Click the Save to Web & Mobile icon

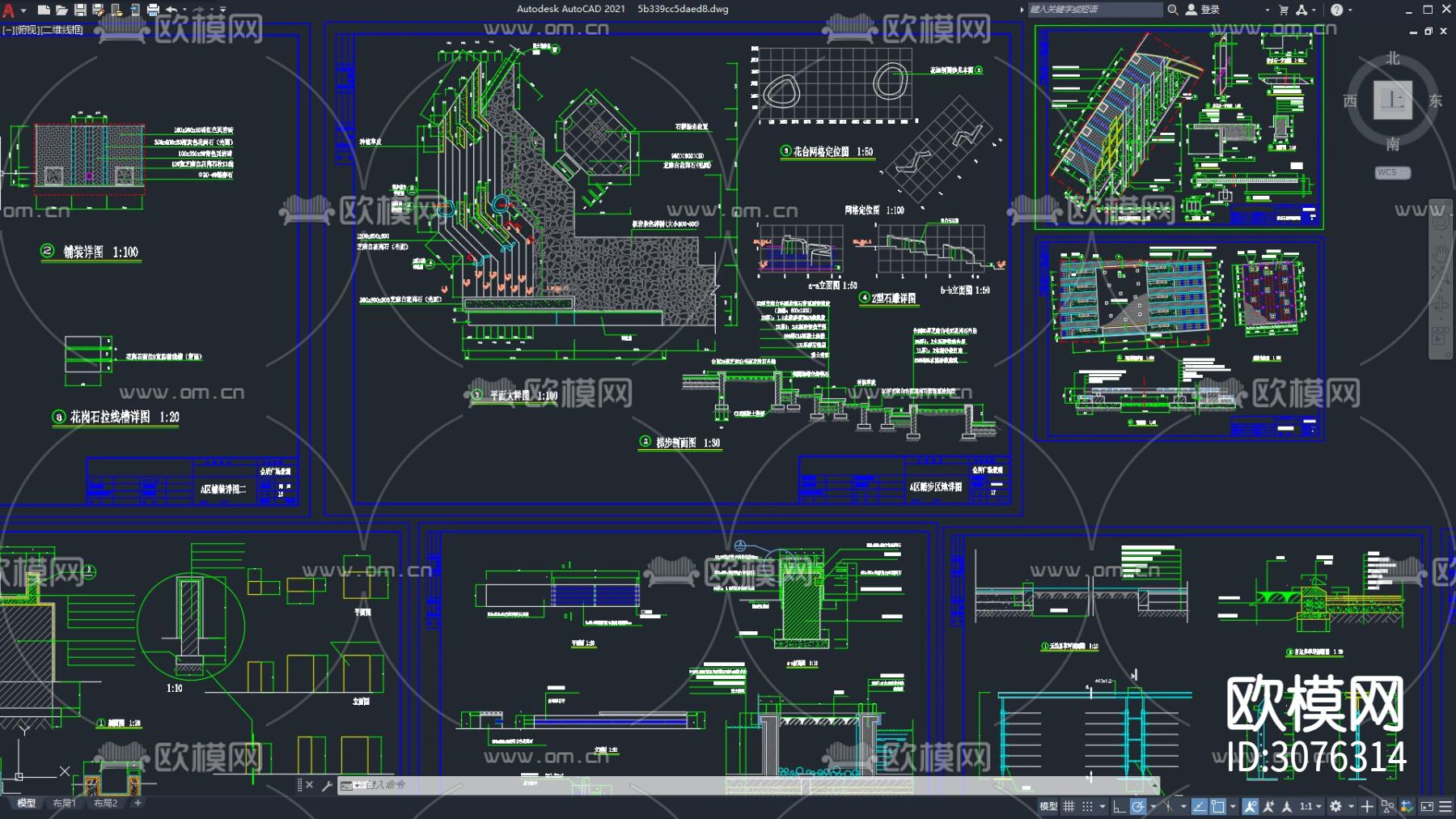click(134, 10)
